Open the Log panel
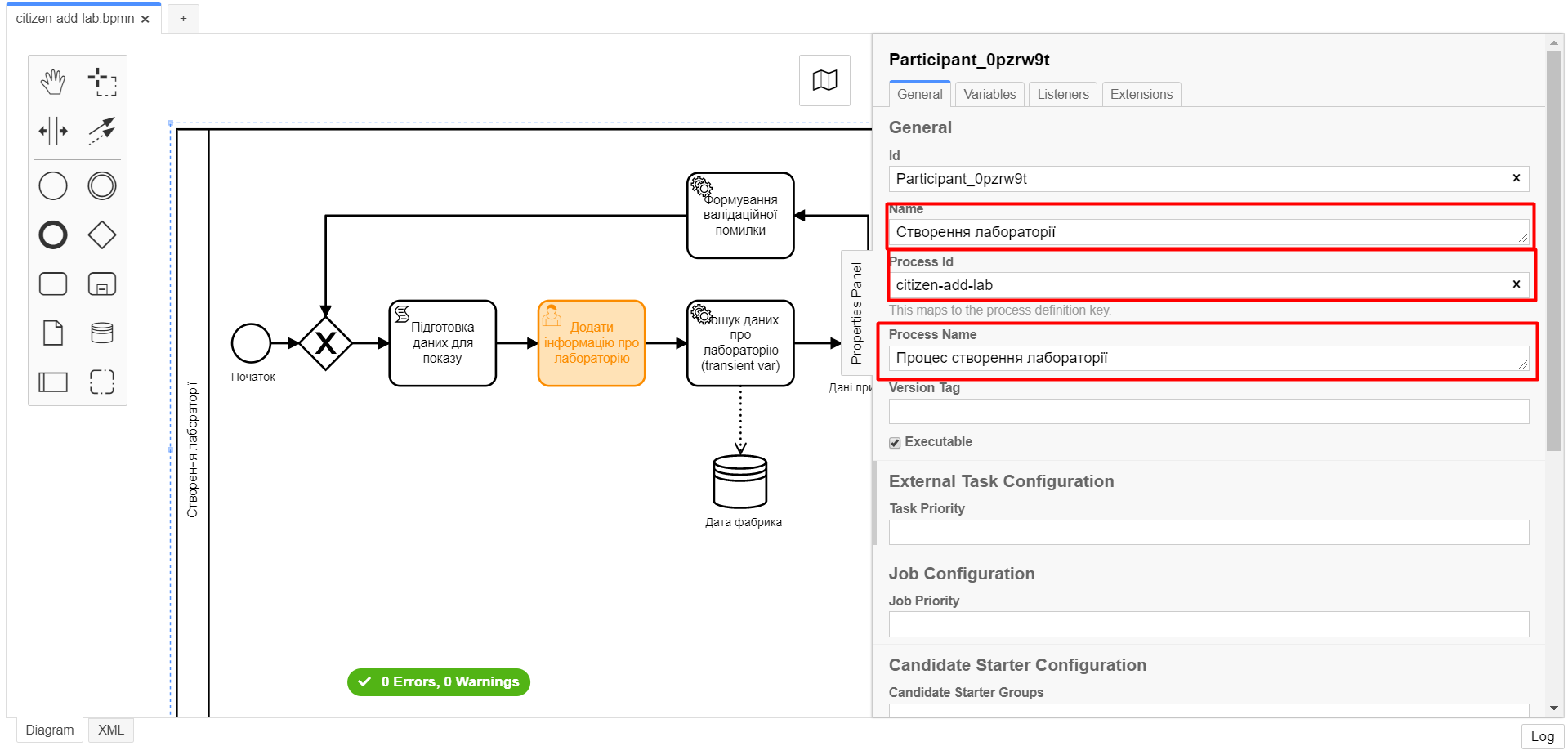Viewport: 1568px width, 755px height. tap(1542, 736)
